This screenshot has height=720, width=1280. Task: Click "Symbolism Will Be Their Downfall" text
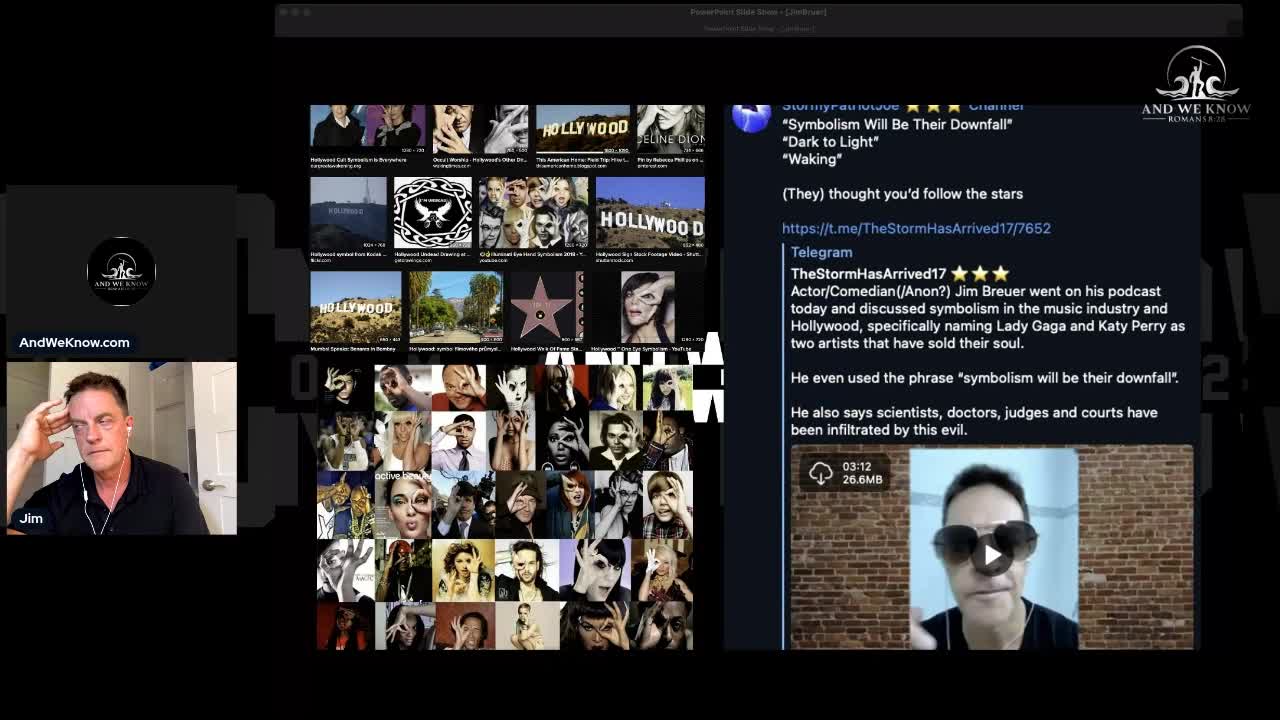click(x=897, y=124)
